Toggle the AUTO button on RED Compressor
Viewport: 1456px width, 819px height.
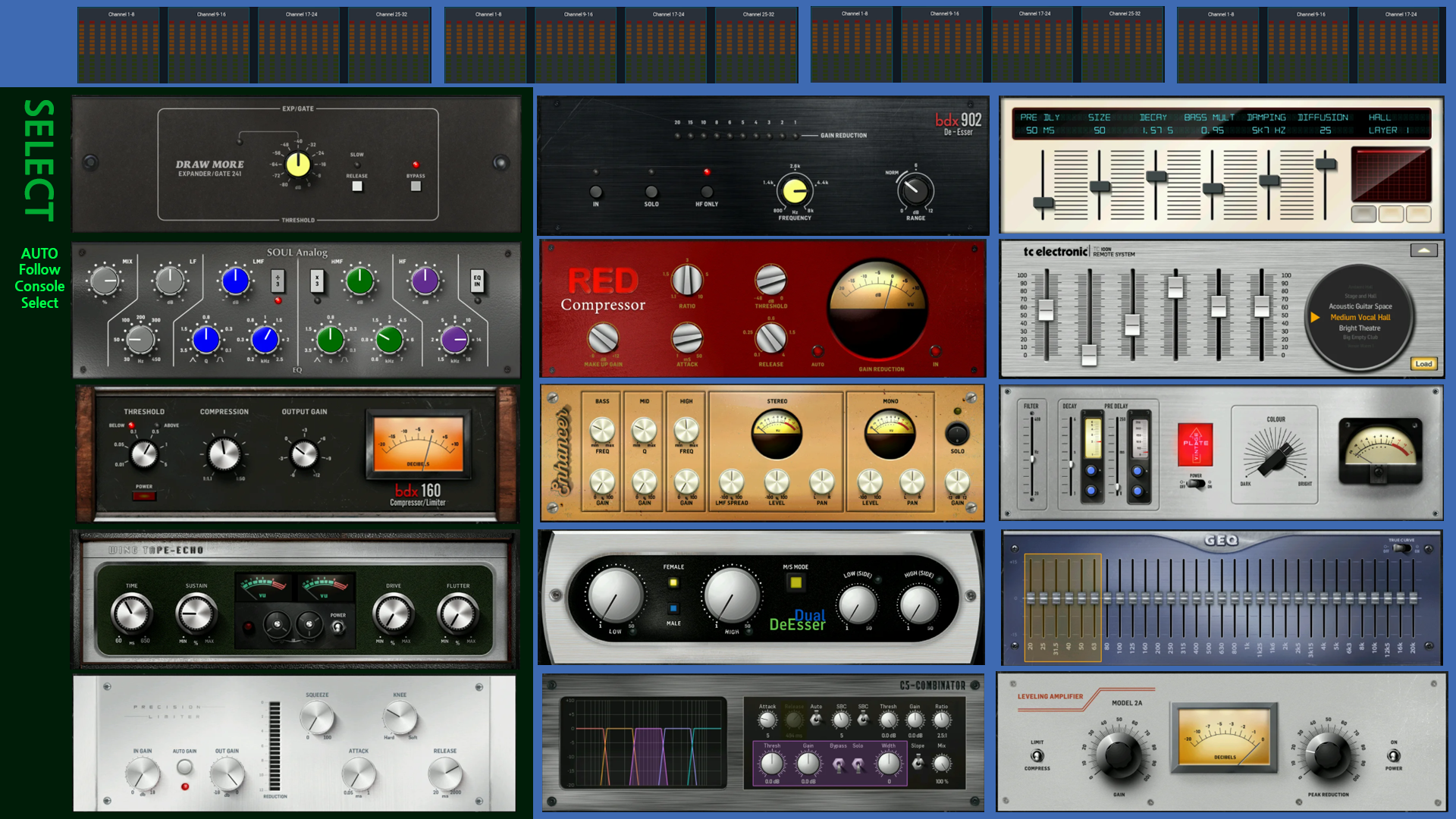pos(817,351)
